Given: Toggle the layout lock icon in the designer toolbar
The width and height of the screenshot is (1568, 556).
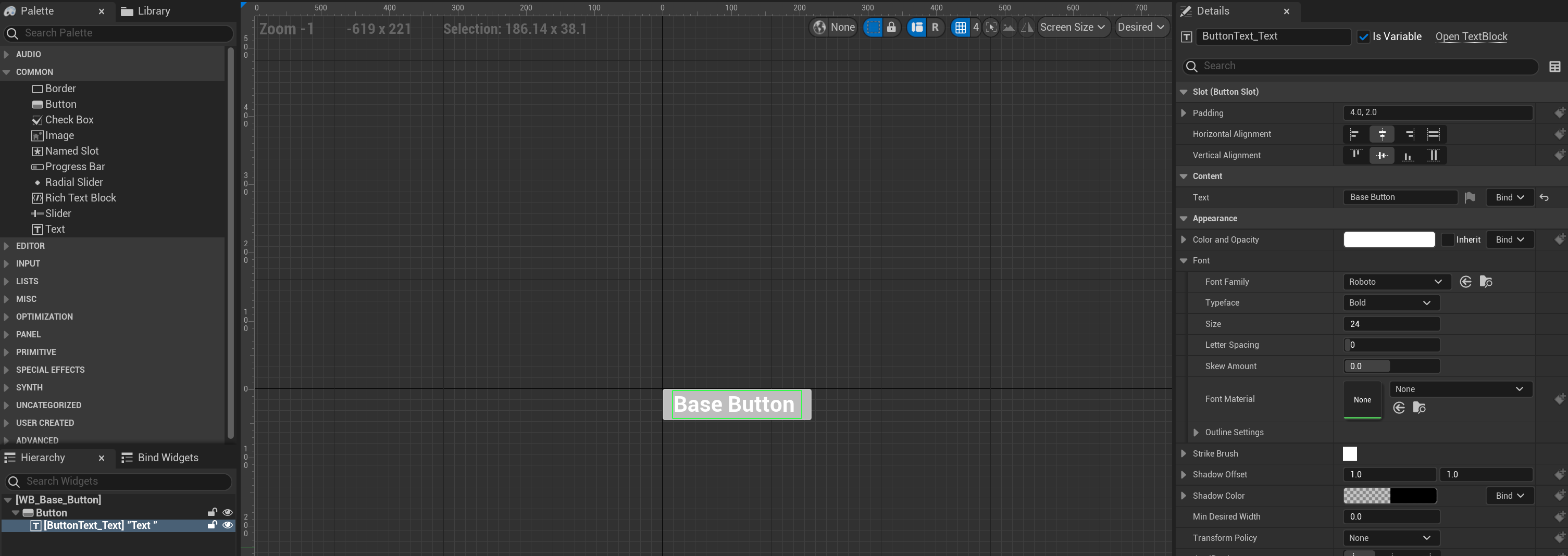Looking at the screenshot, I should [891, 28].
